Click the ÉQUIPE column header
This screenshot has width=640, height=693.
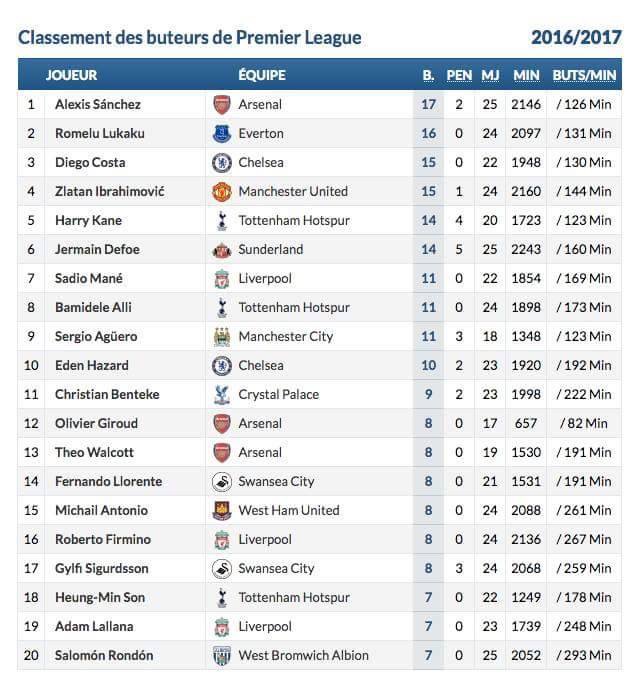(x=262, y=75)
